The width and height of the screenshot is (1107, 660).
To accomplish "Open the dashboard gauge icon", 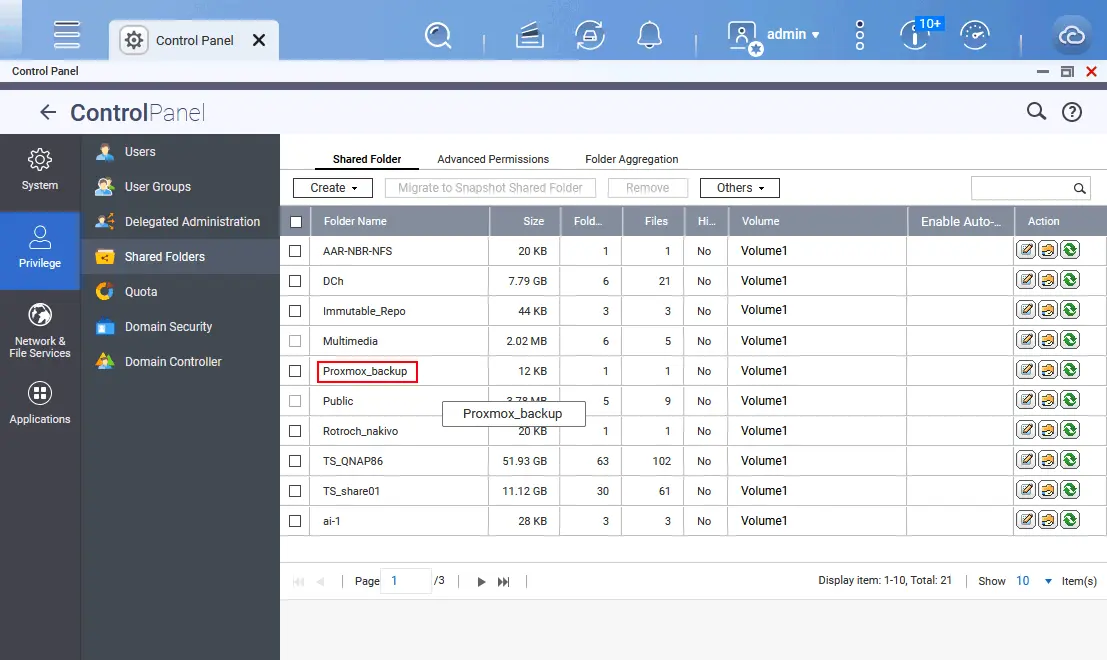I will 975,35.
